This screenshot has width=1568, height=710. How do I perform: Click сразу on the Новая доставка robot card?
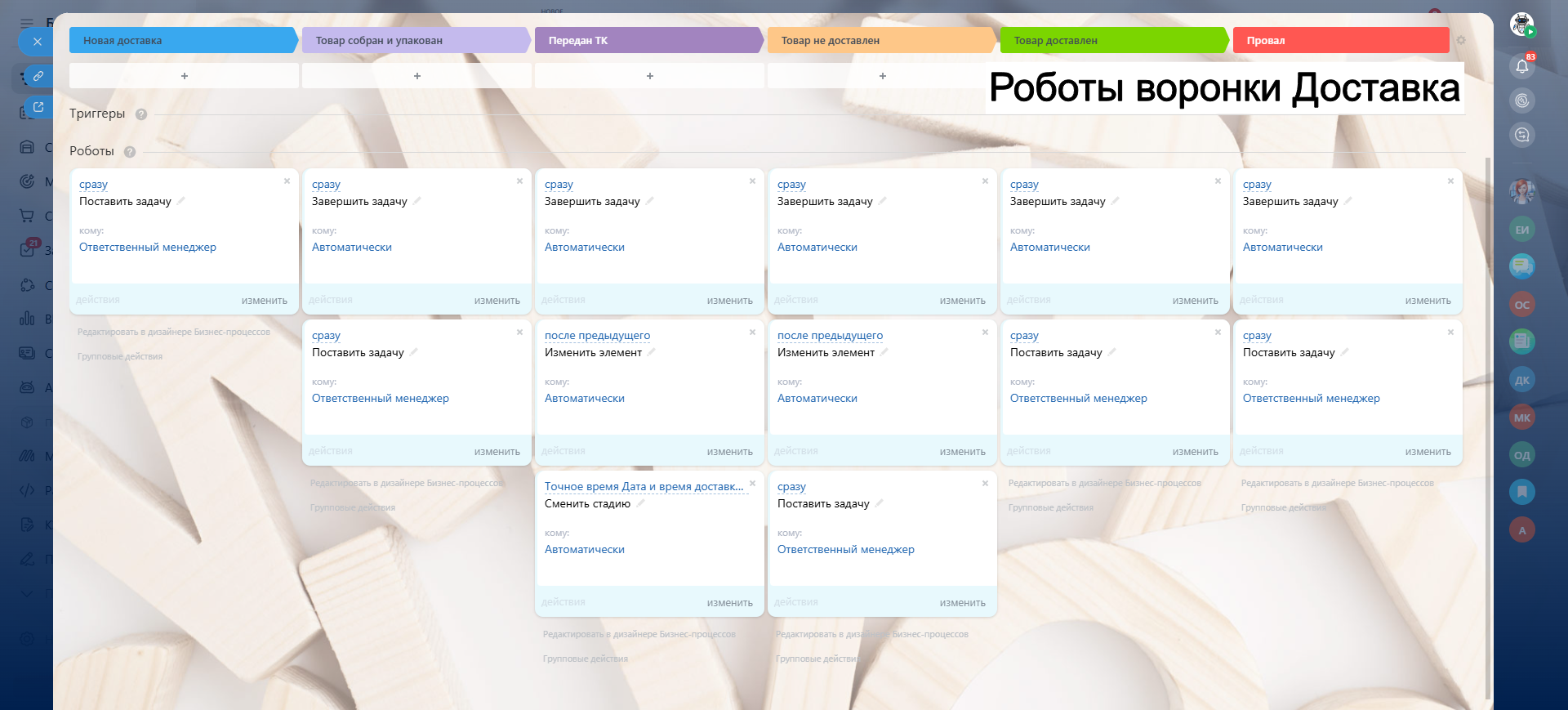pyautogui.click(x=93, y=185)
